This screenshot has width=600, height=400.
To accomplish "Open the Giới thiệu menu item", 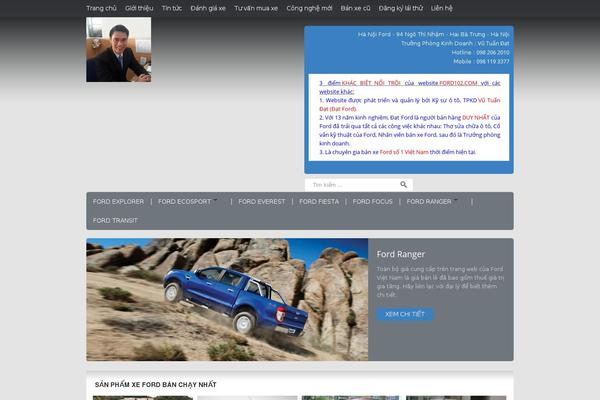I will click(x=139, y=8).
